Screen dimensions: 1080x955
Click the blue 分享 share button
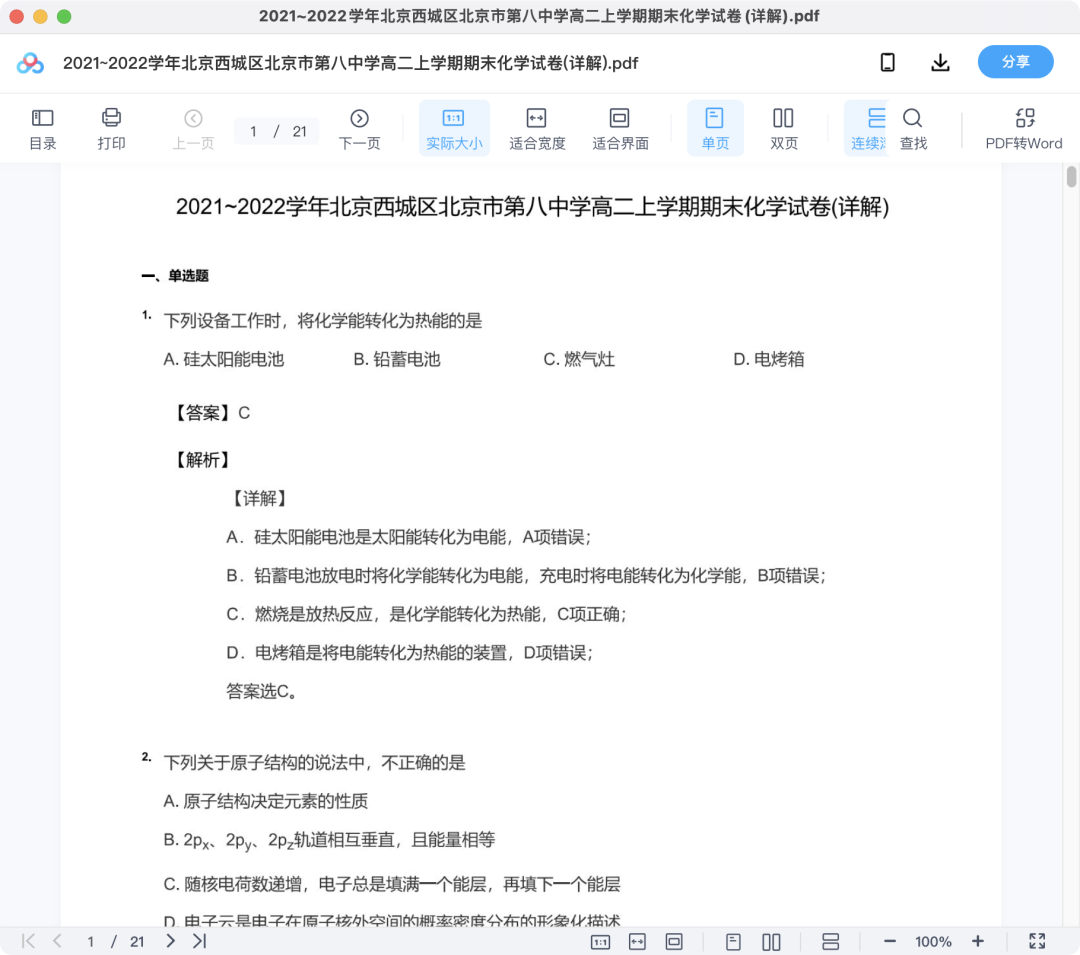click(1015, 62)
